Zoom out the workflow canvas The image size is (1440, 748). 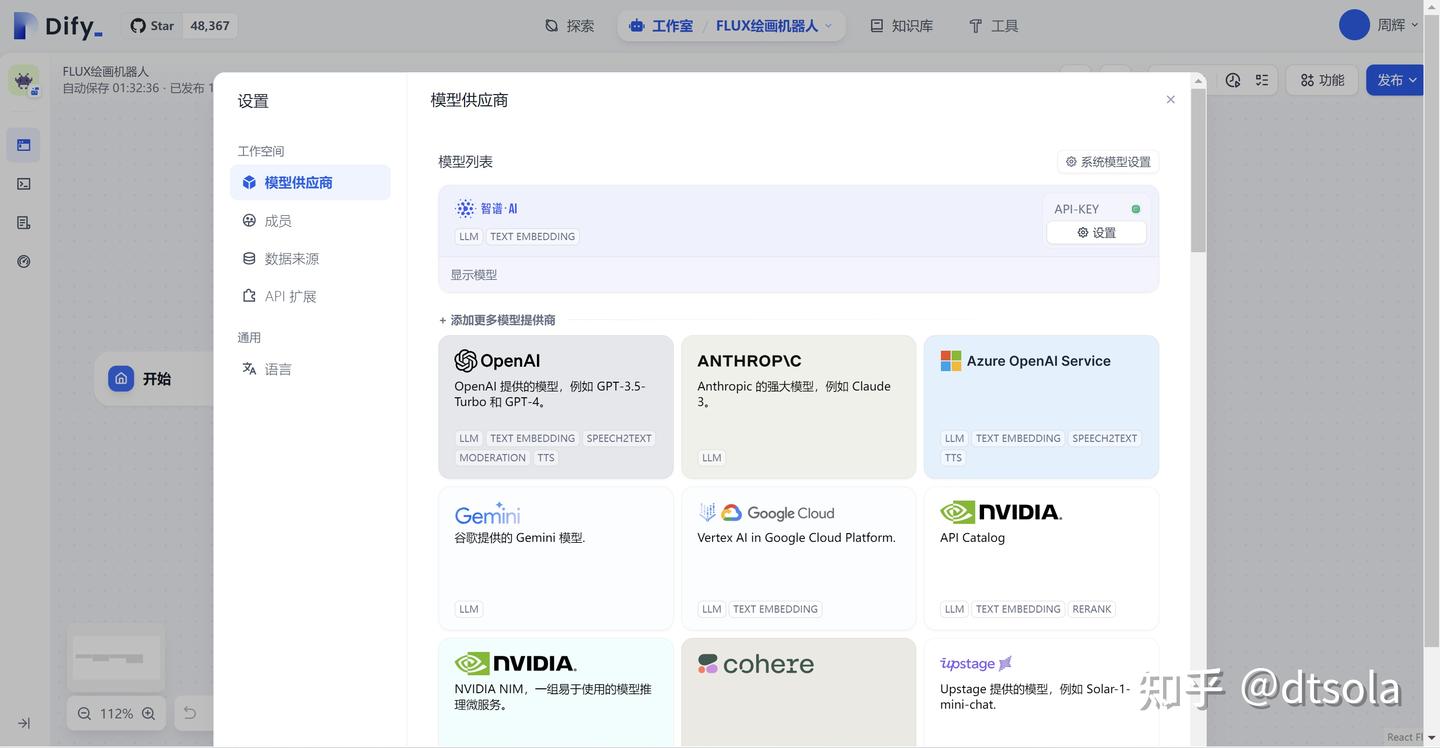click(84, 714)
